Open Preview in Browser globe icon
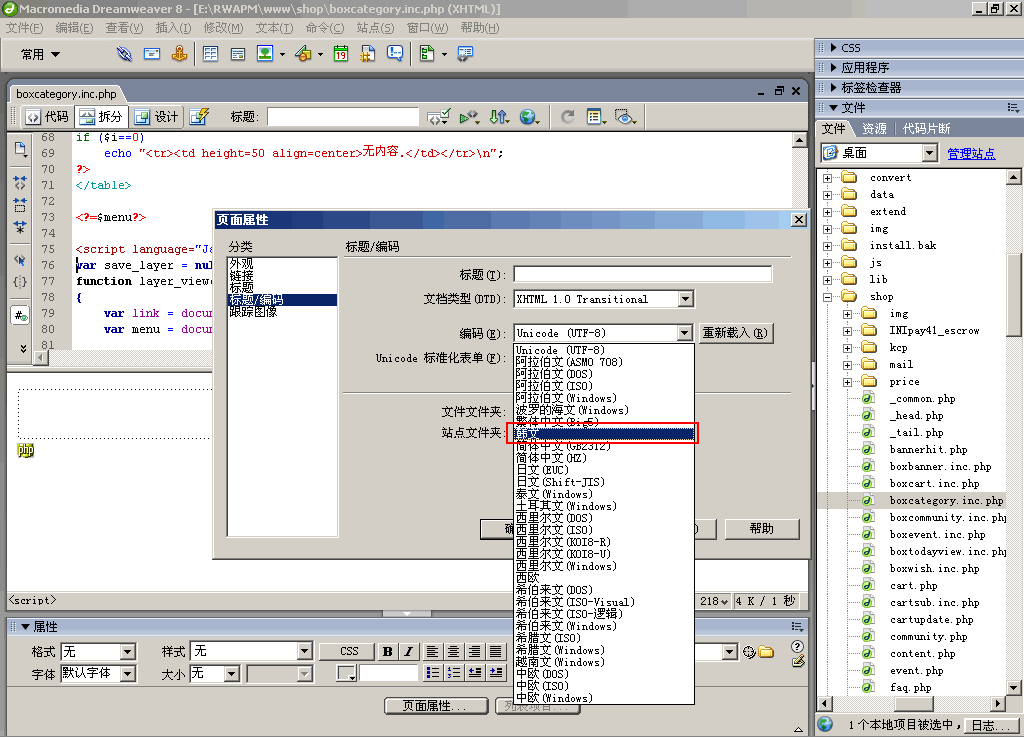Screen dimensions: 1024x738 click(528, 117)
